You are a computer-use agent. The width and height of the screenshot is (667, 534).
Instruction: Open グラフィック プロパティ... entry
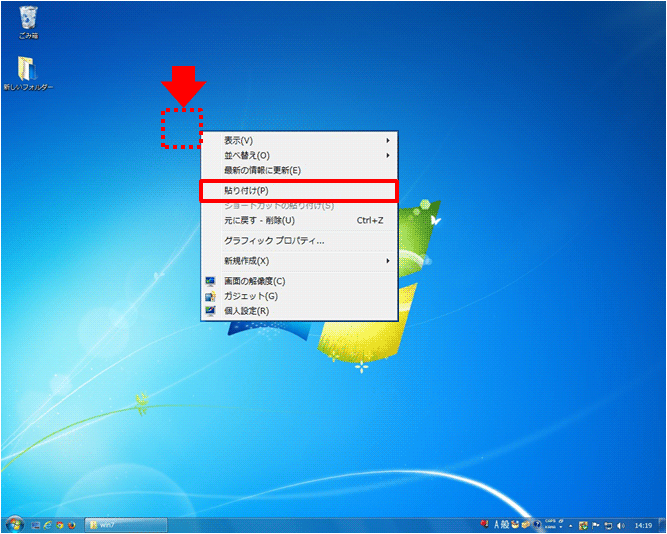[x=299, y=241]
